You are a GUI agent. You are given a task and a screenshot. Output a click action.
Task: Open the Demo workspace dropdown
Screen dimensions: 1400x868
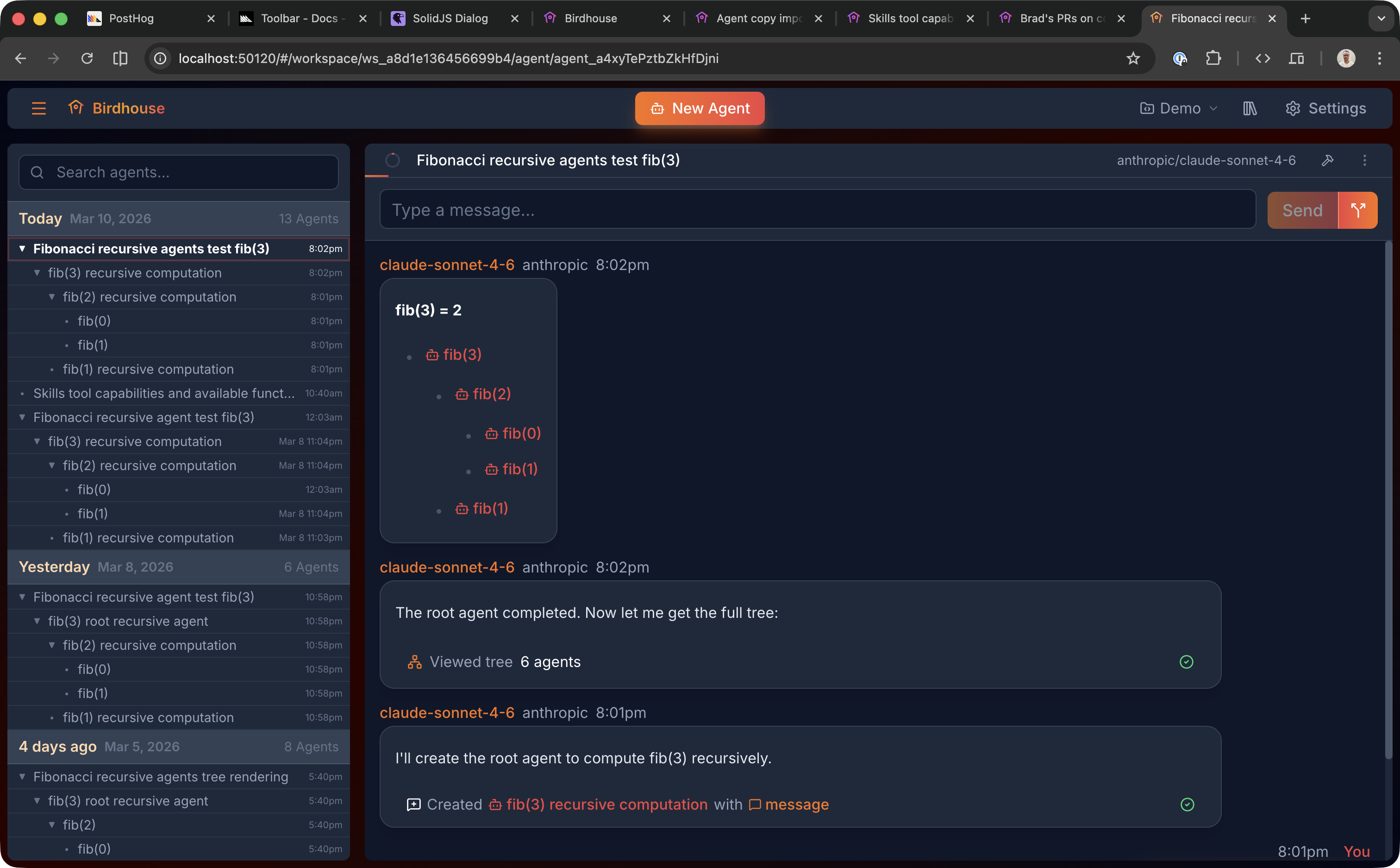(1177, 108)
